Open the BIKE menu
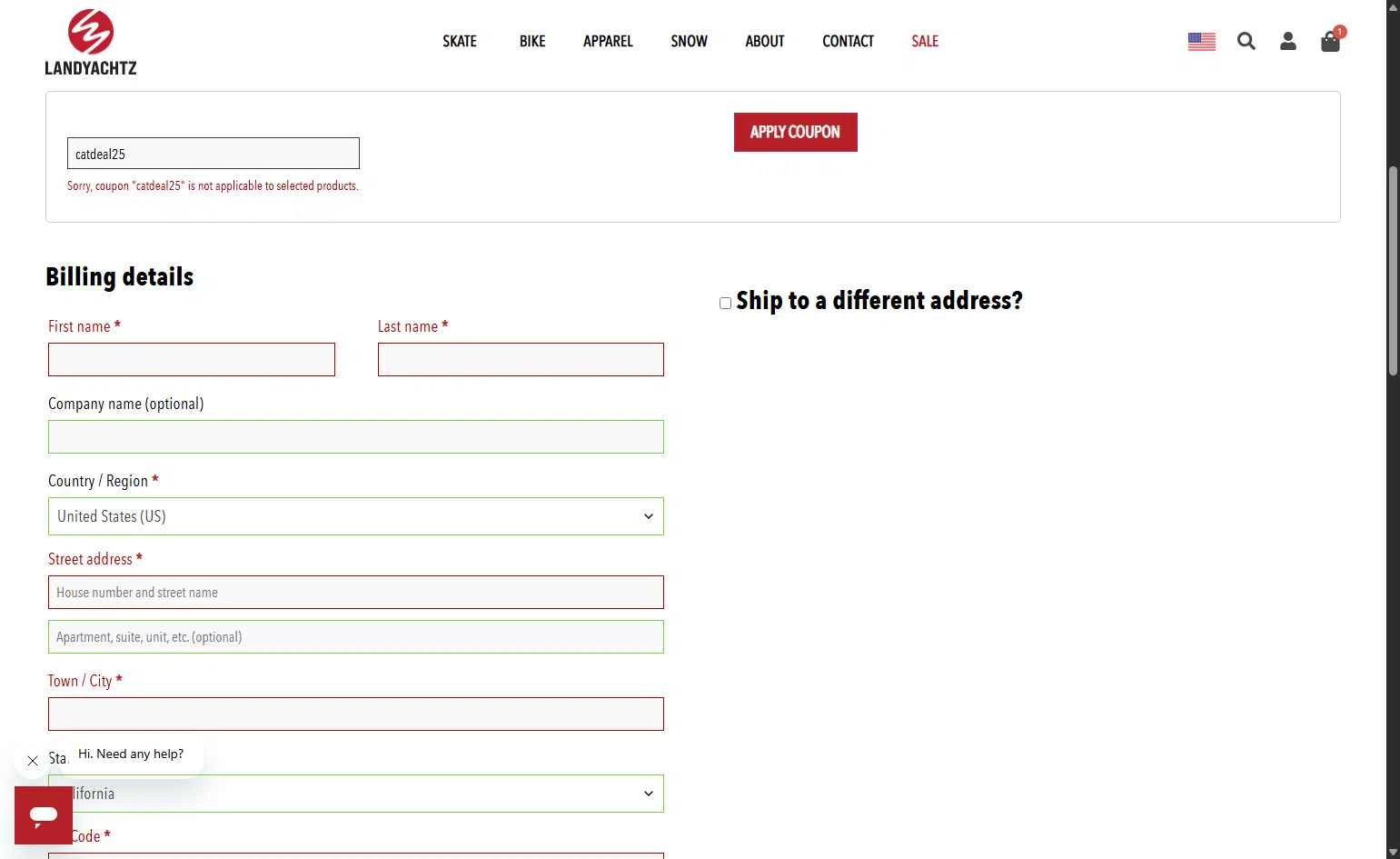 point(532,41)
